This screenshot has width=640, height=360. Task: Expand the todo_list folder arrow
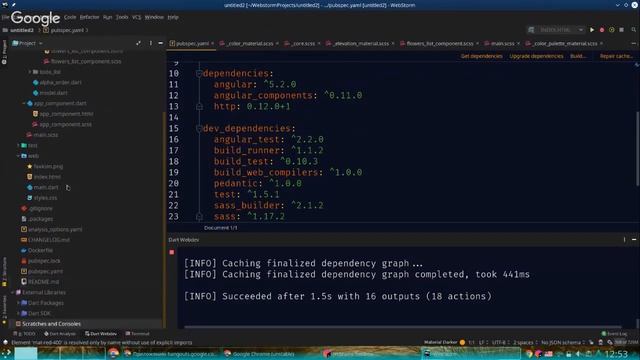[x=30, y=72]
